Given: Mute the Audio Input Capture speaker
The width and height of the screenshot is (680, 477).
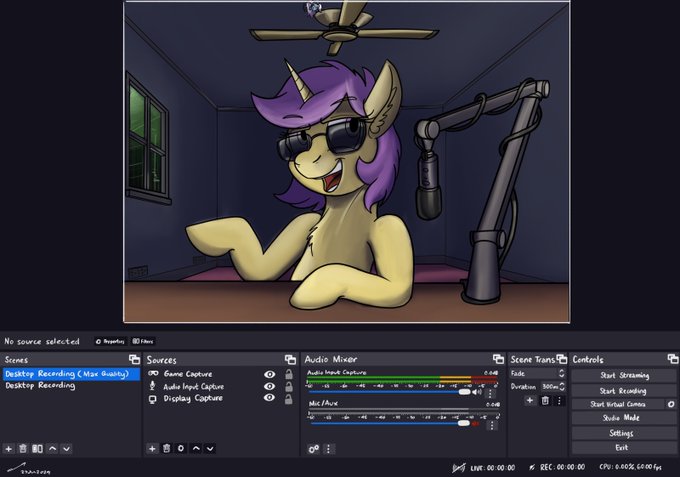Looking at the screenshot, I should coord(477,392).
